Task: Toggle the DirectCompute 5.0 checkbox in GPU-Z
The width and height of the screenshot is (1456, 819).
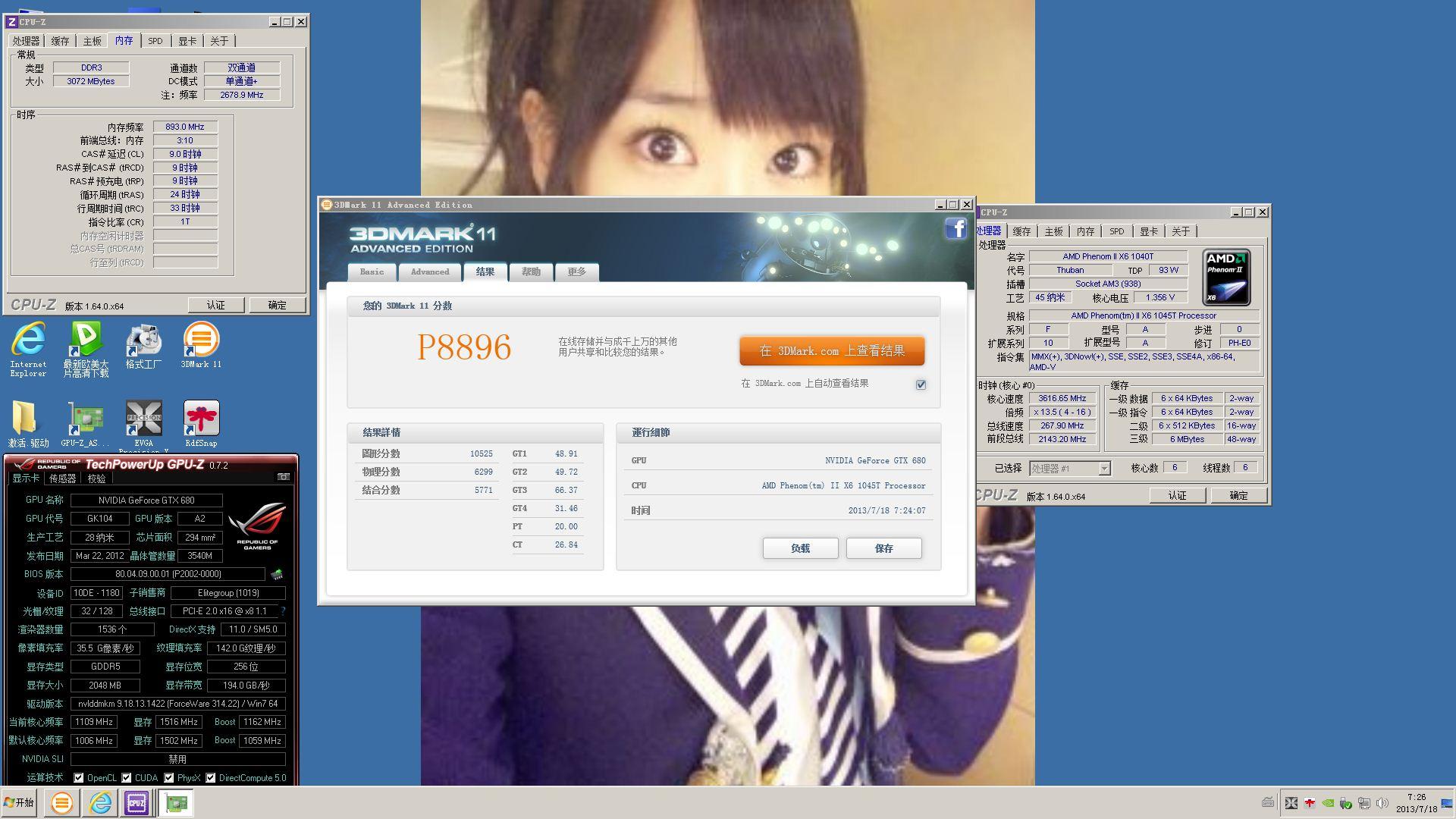Action: point(211,777)
